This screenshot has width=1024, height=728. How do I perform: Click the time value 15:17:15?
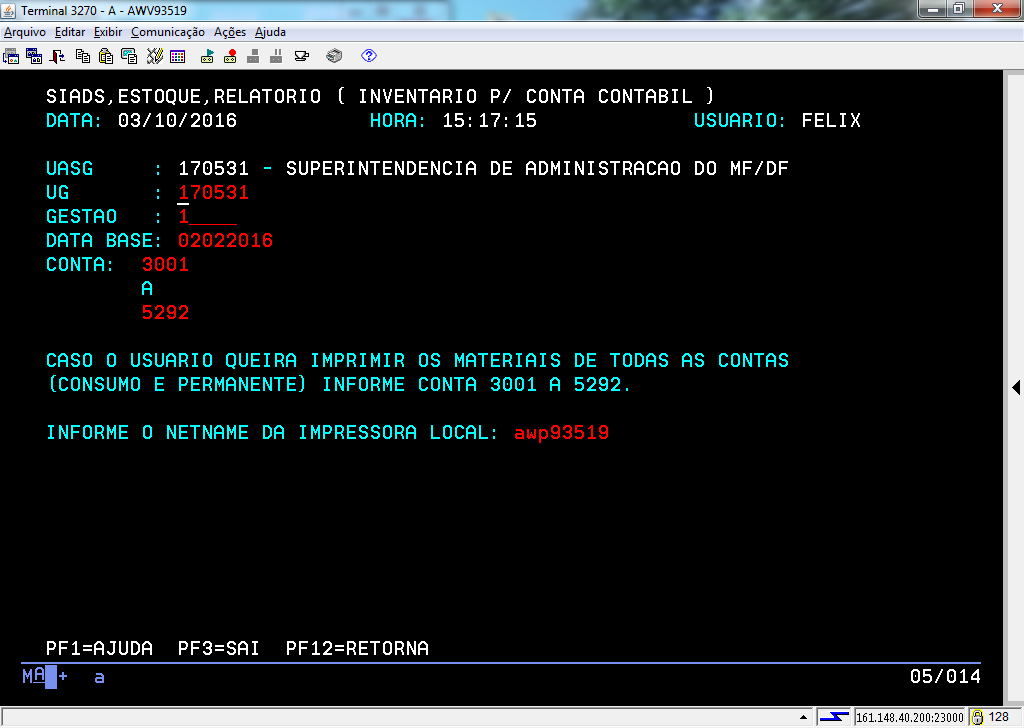click(x=489, y=120)
